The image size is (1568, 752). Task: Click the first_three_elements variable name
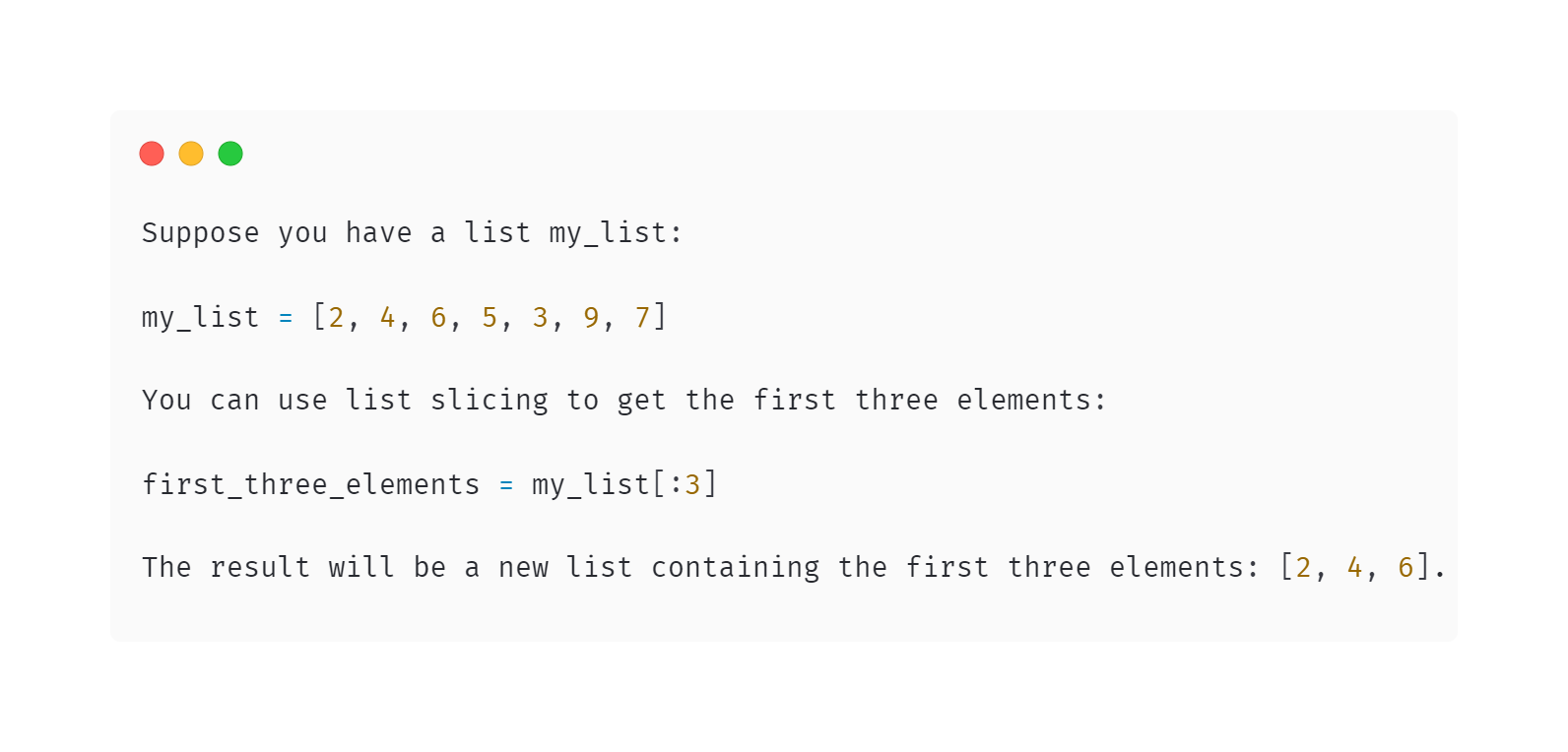pyautogui.click(x=310, y=485)
